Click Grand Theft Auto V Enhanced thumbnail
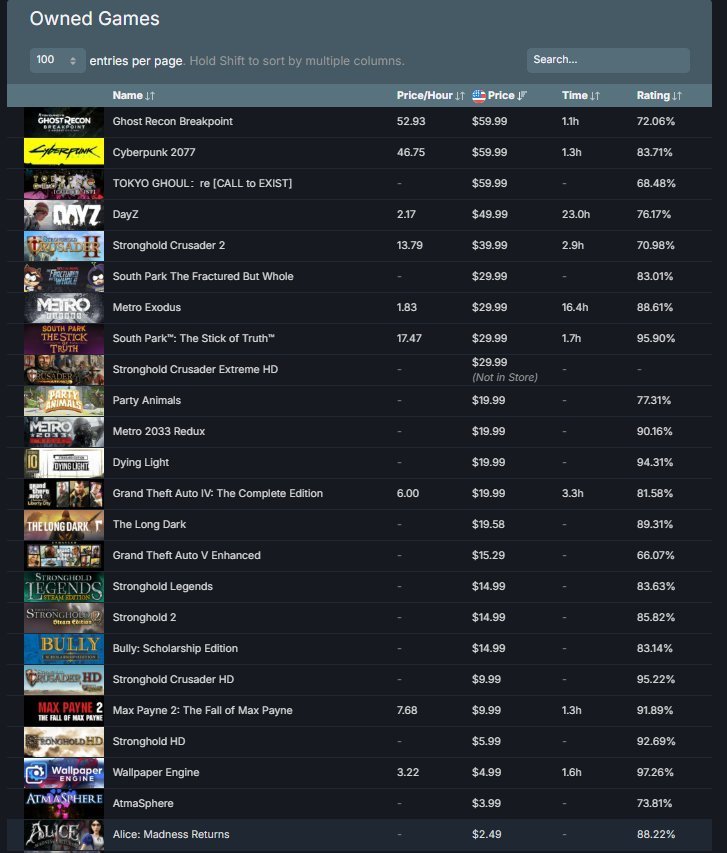Screen dimensions: 727x853 (x=64, y=555)
